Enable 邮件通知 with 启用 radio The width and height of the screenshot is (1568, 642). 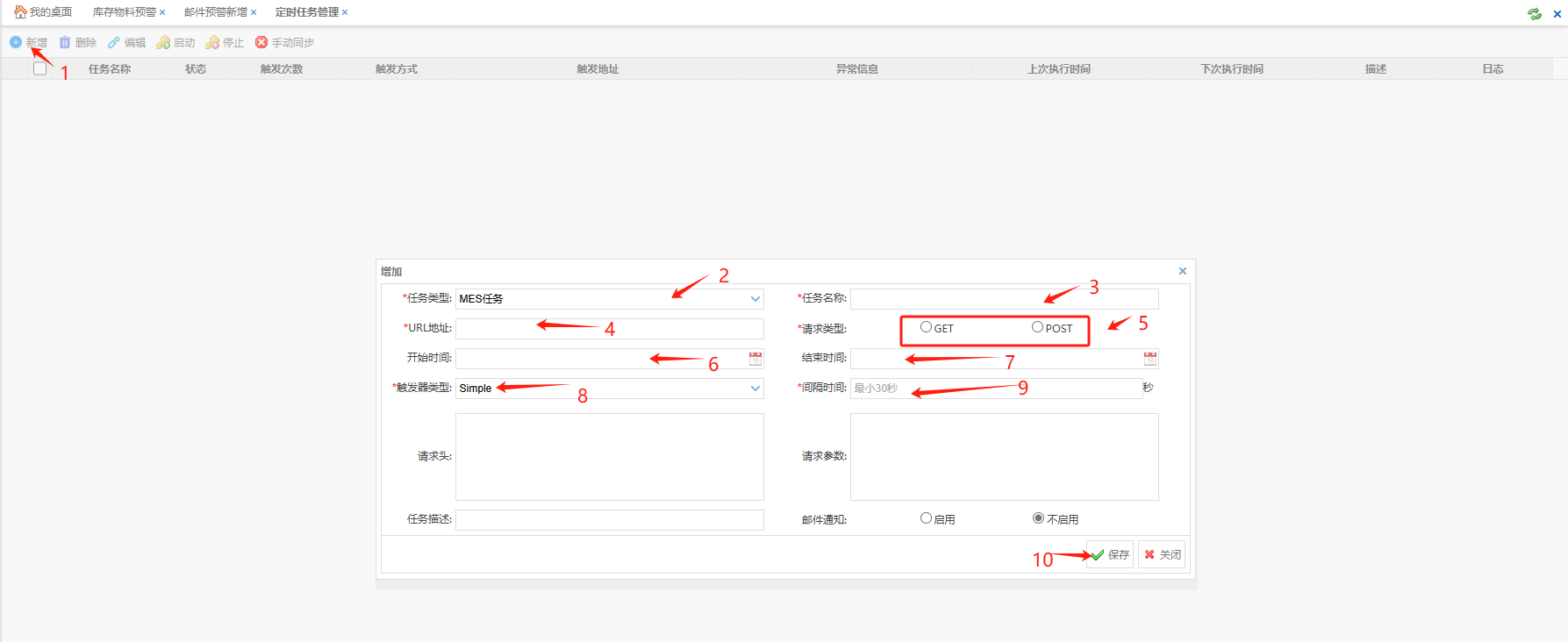[926, 518]
